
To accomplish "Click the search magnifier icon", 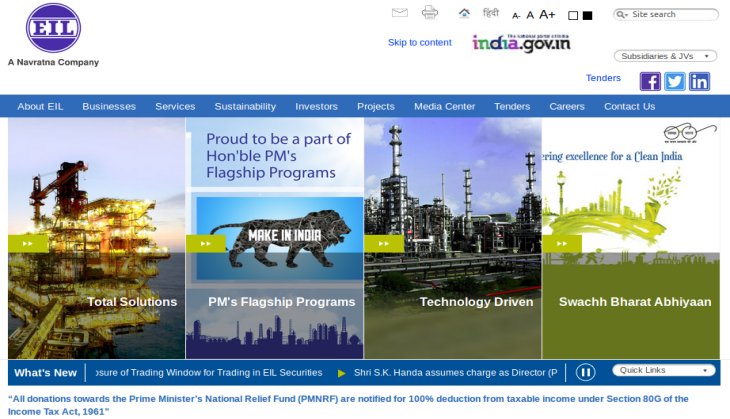I will click(x=621, y=14).
